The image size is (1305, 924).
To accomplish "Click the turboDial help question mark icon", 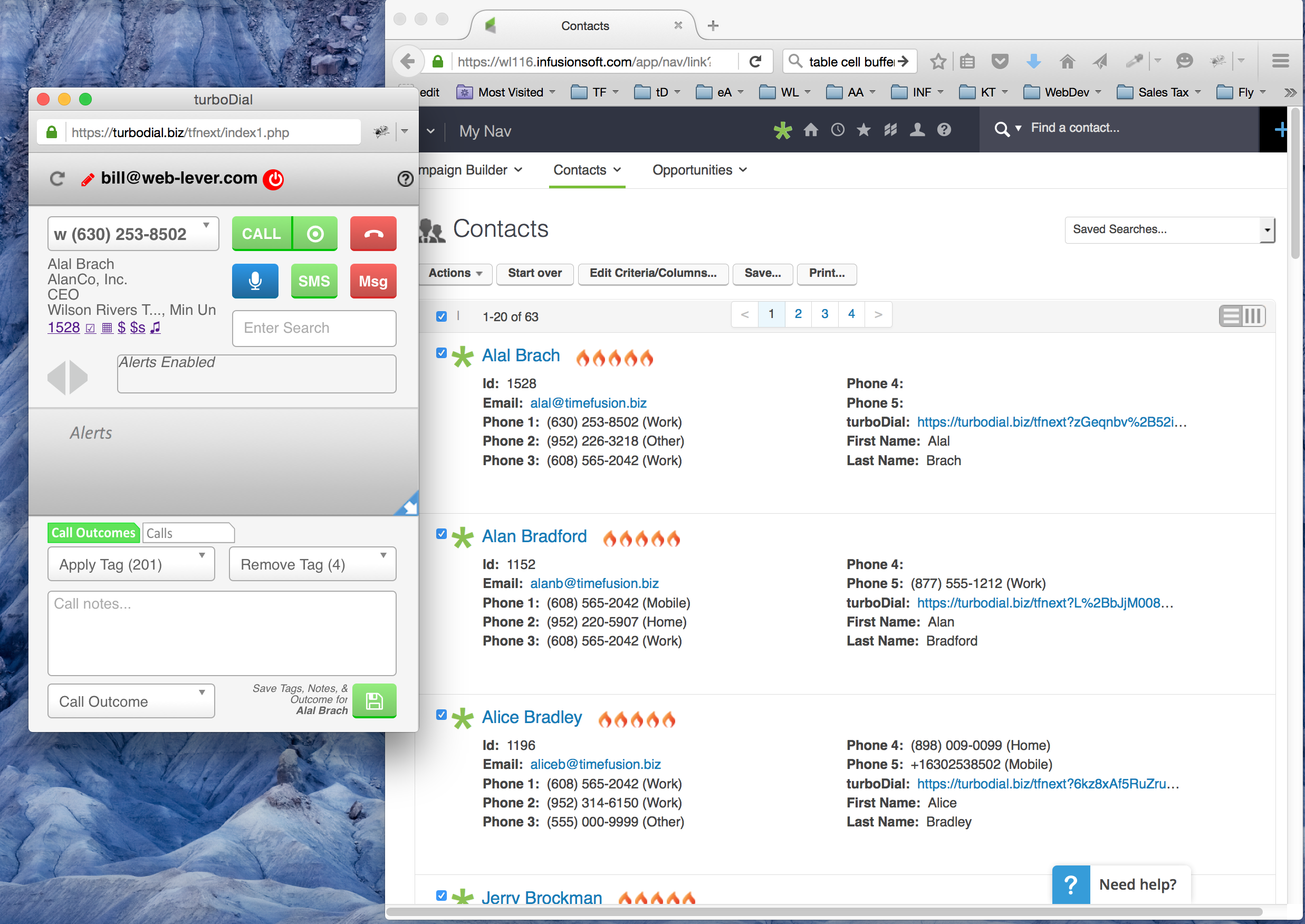I will (x=405, y=179).
